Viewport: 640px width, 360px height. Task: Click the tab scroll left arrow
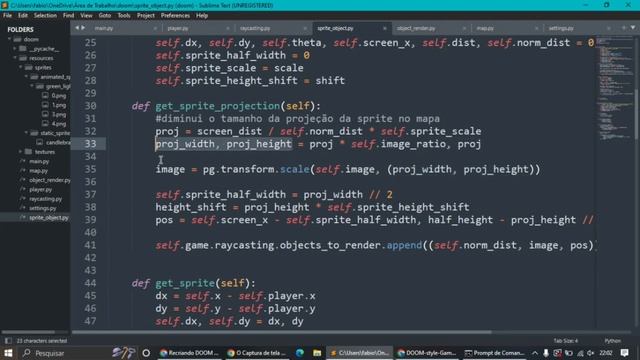[77, 28]
